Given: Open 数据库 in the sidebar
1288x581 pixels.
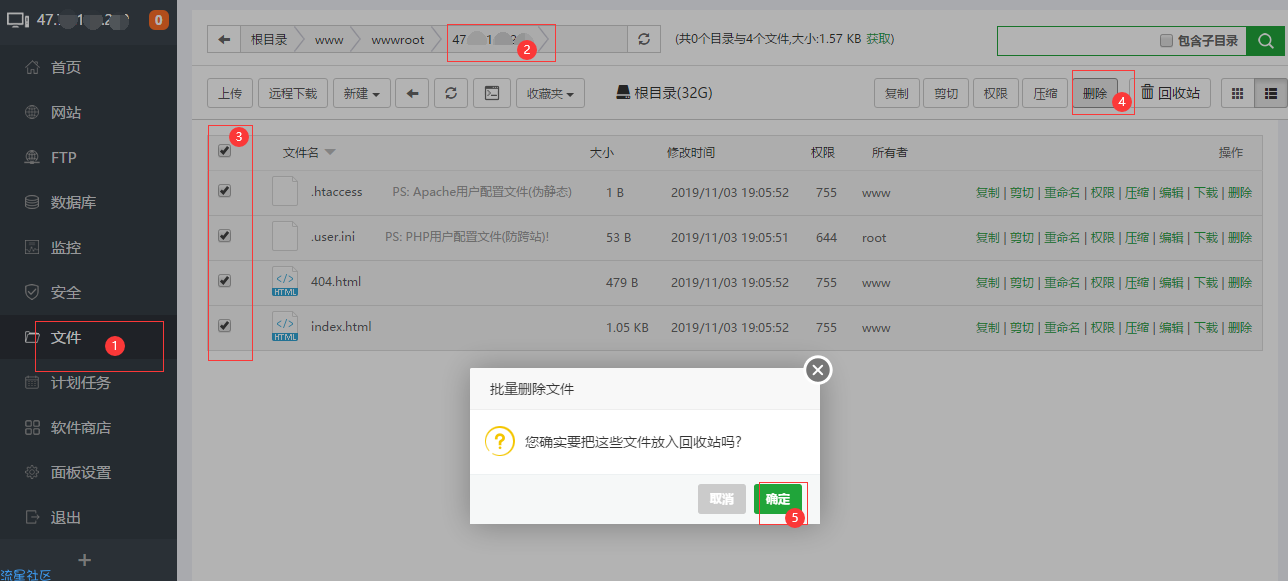Looking at the screenshot, I should [73, 202].
